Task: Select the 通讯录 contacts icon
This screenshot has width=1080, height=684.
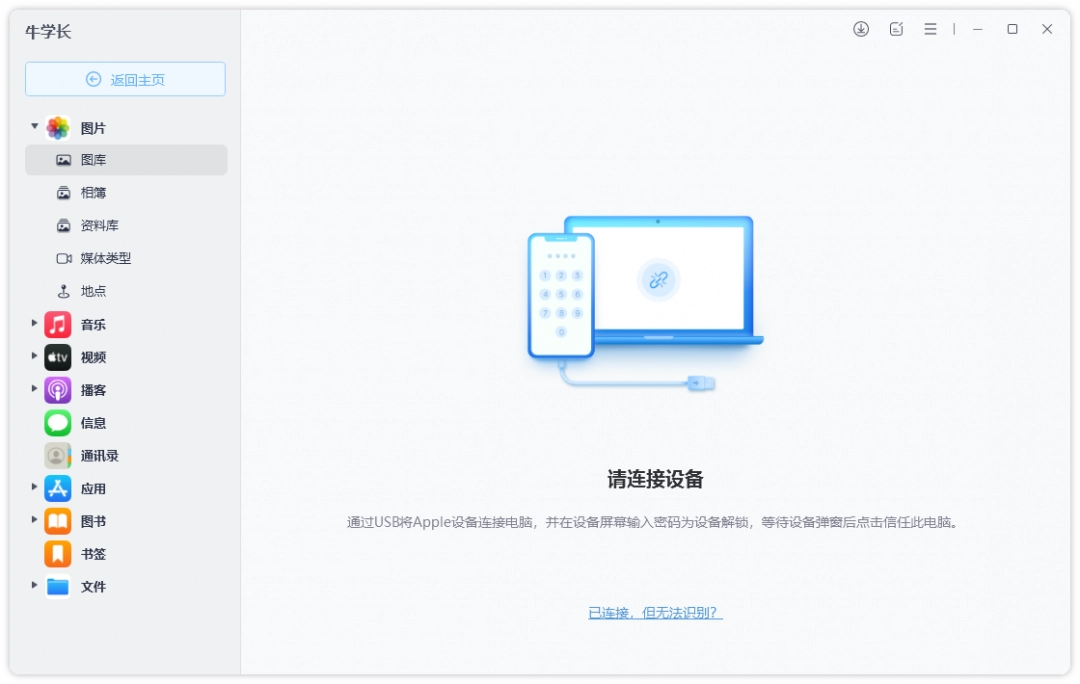Action: point(55,455)
